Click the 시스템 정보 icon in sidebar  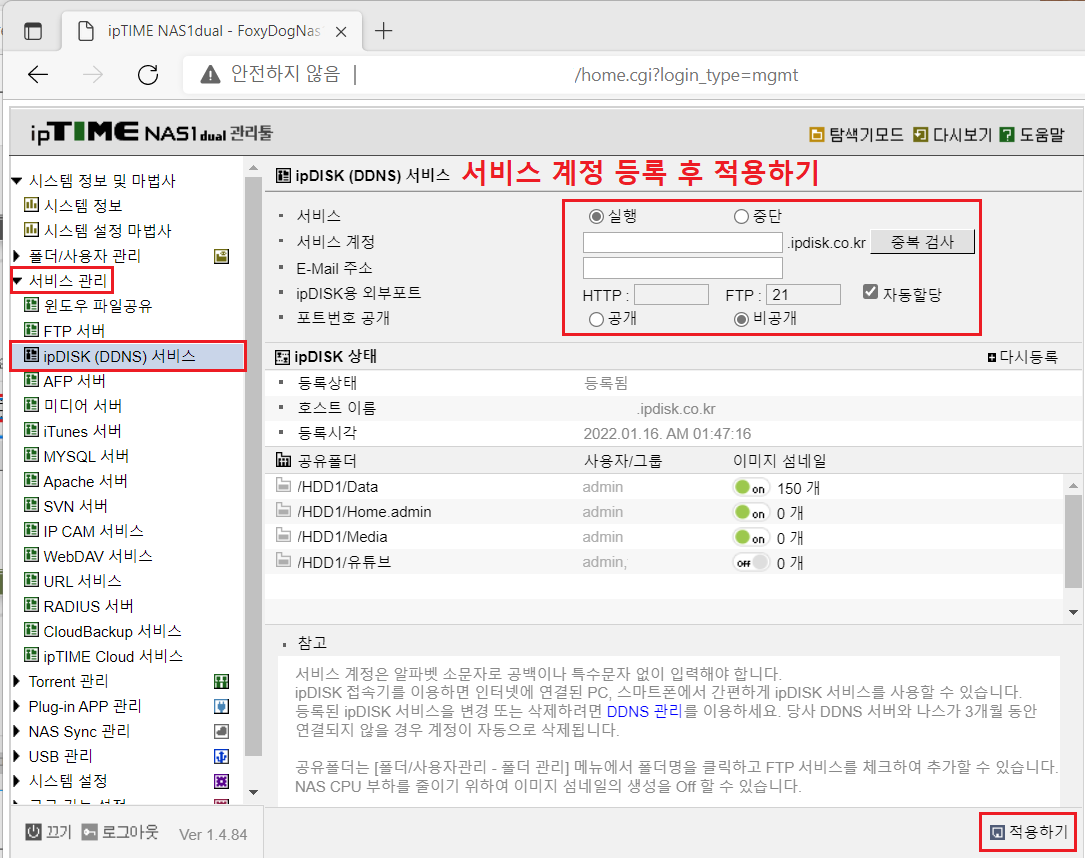[31, 205]
